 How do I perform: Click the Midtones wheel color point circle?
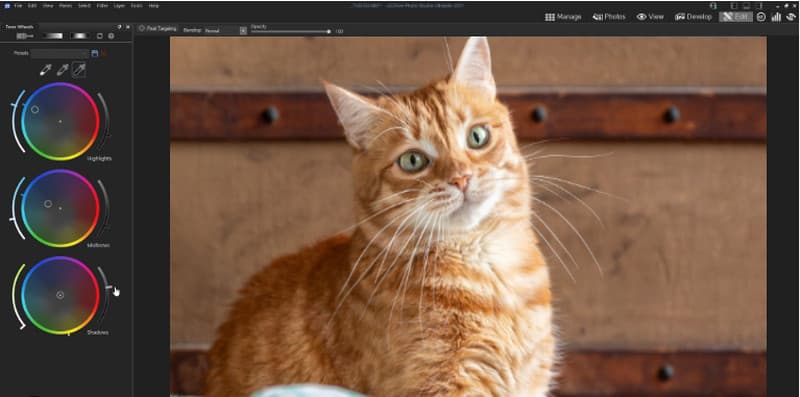[48, 204]
